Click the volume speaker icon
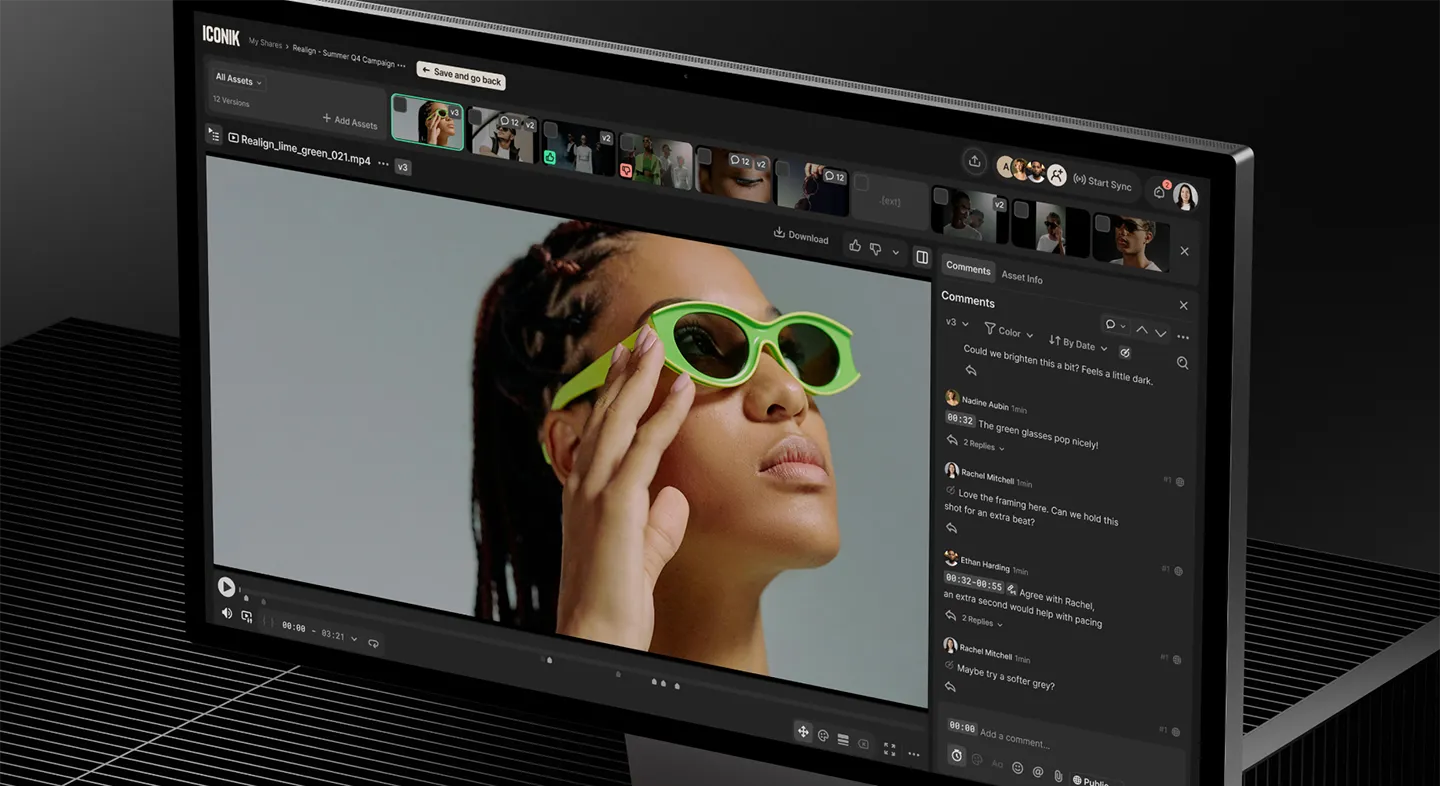Viewport: 1440px width, 786px height. click(x=227, y=613)
